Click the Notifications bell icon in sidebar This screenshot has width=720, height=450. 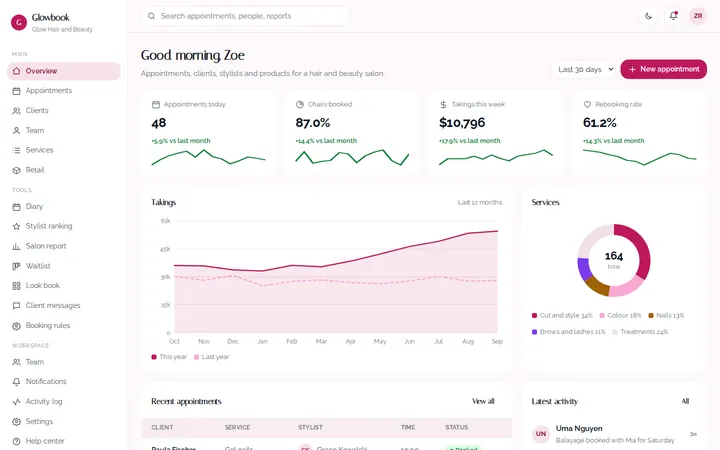(17, 382)
